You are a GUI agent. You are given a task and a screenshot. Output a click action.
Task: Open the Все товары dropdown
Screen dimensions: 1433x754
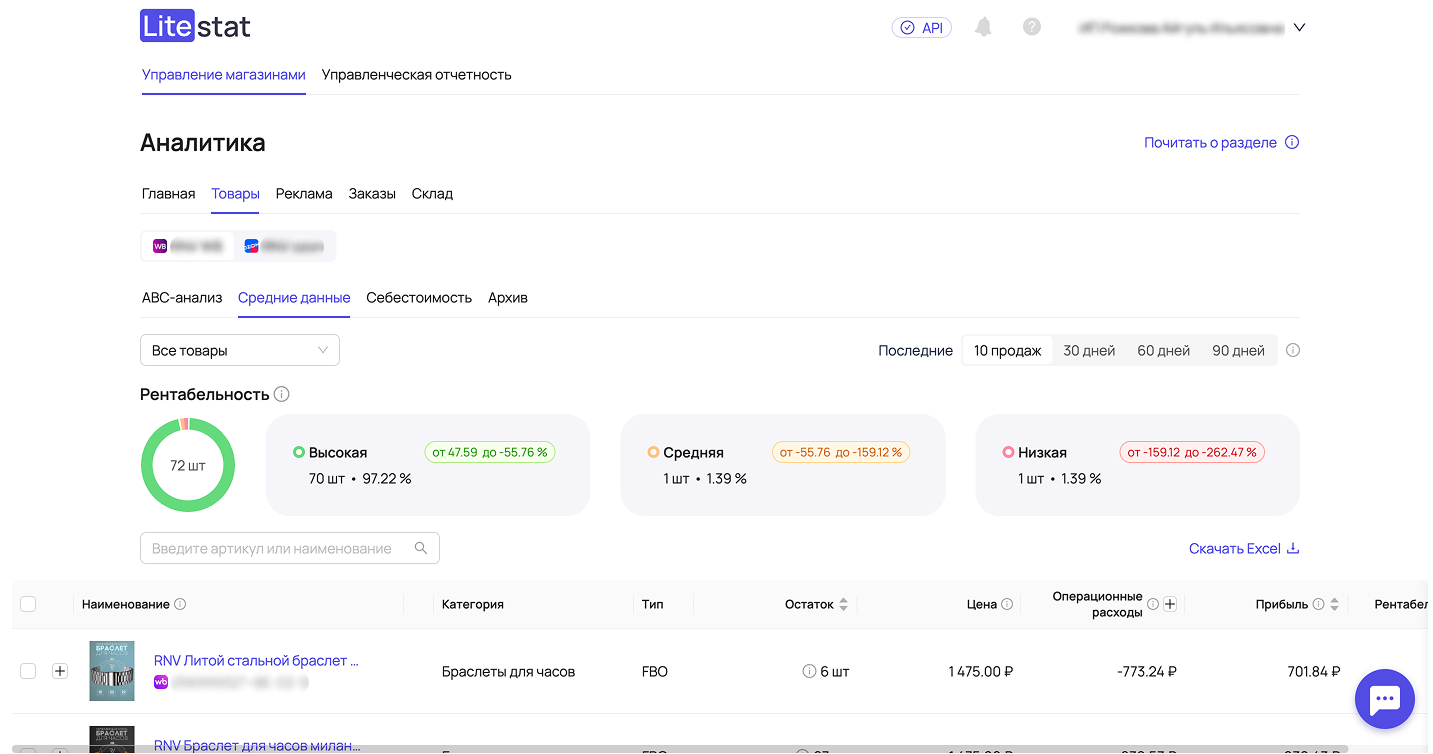point(240,351)
